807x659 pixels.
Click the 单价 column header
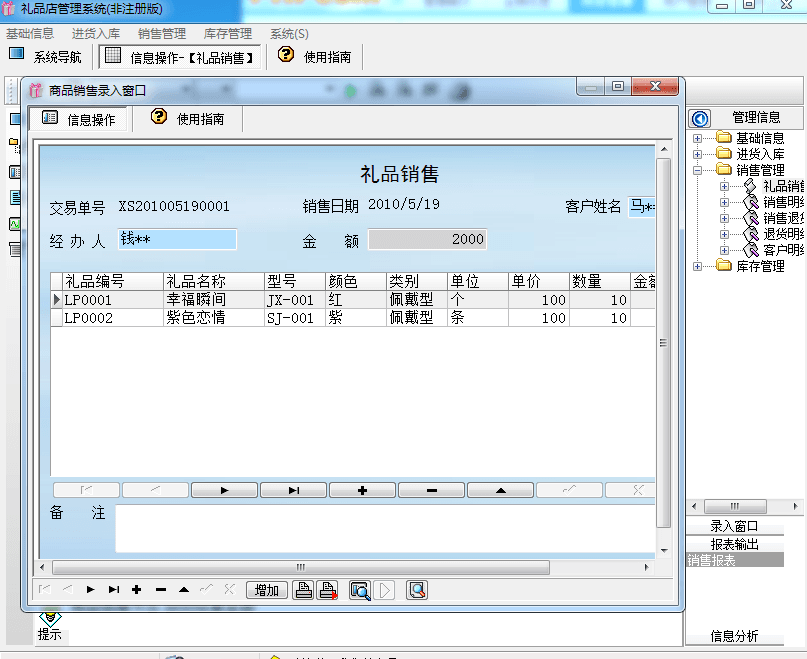[x=538, y=282]
